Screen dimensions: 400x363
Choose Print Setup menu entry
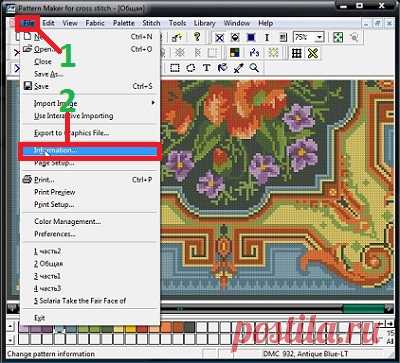click(90, 205)
